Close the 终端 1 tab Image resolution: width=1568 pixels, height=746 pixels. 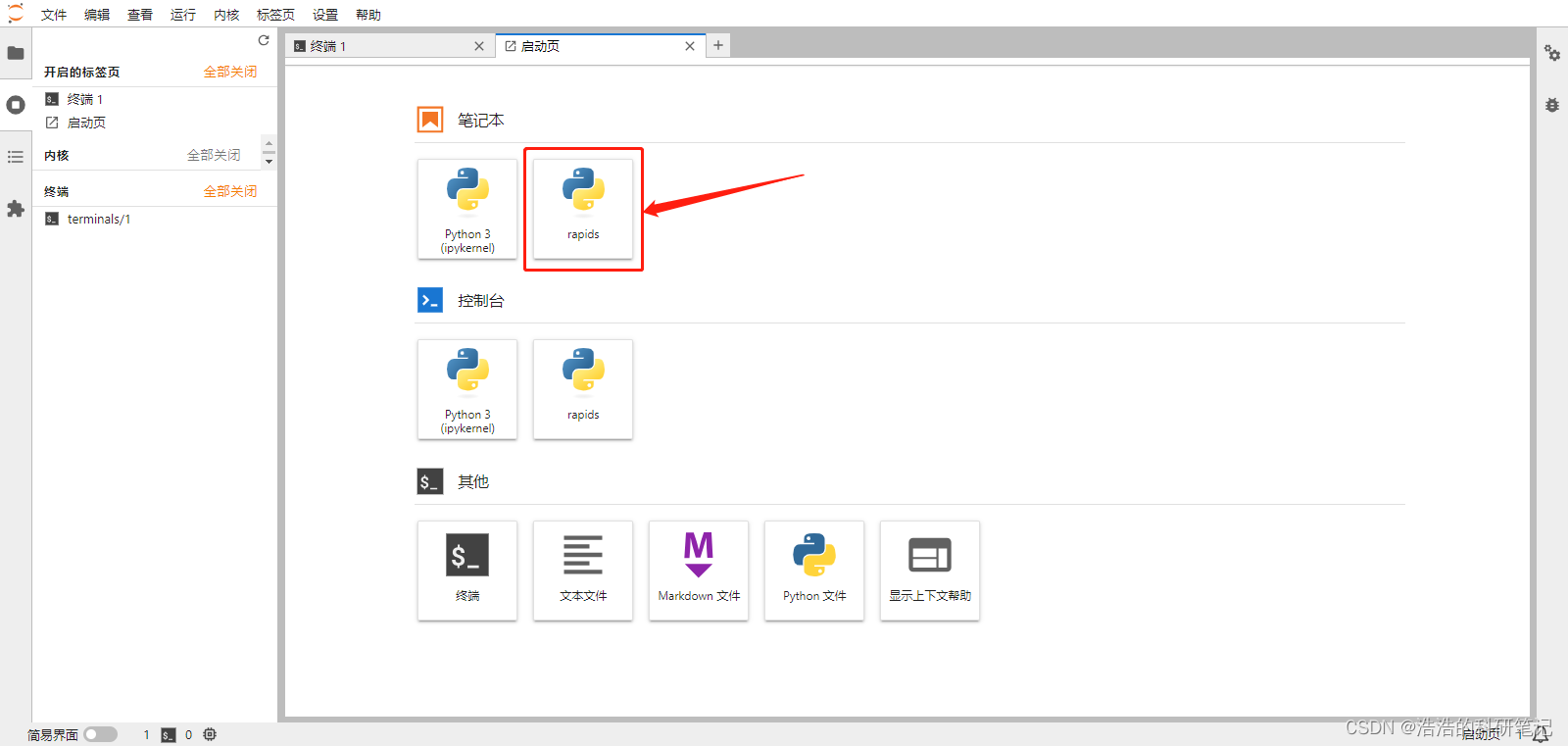click(479, 46)
